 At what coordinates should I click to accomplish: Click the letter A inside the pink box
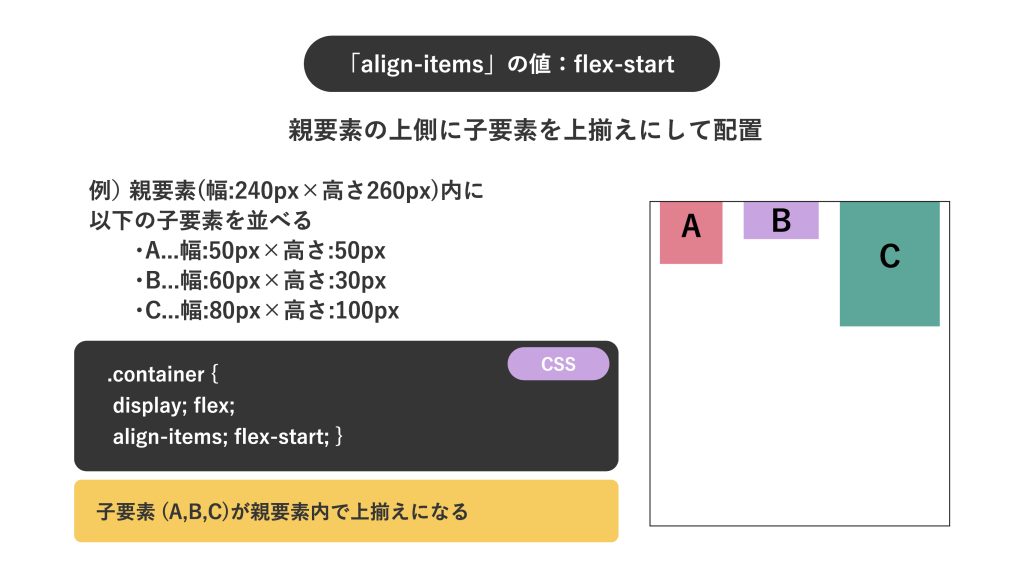pos(691,227)
